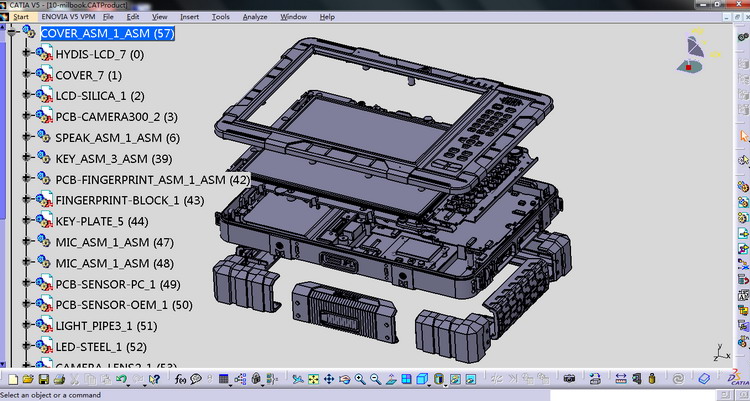Click the Zoom In magnifier icon
The image size is (750, 401).
point(360,379)
